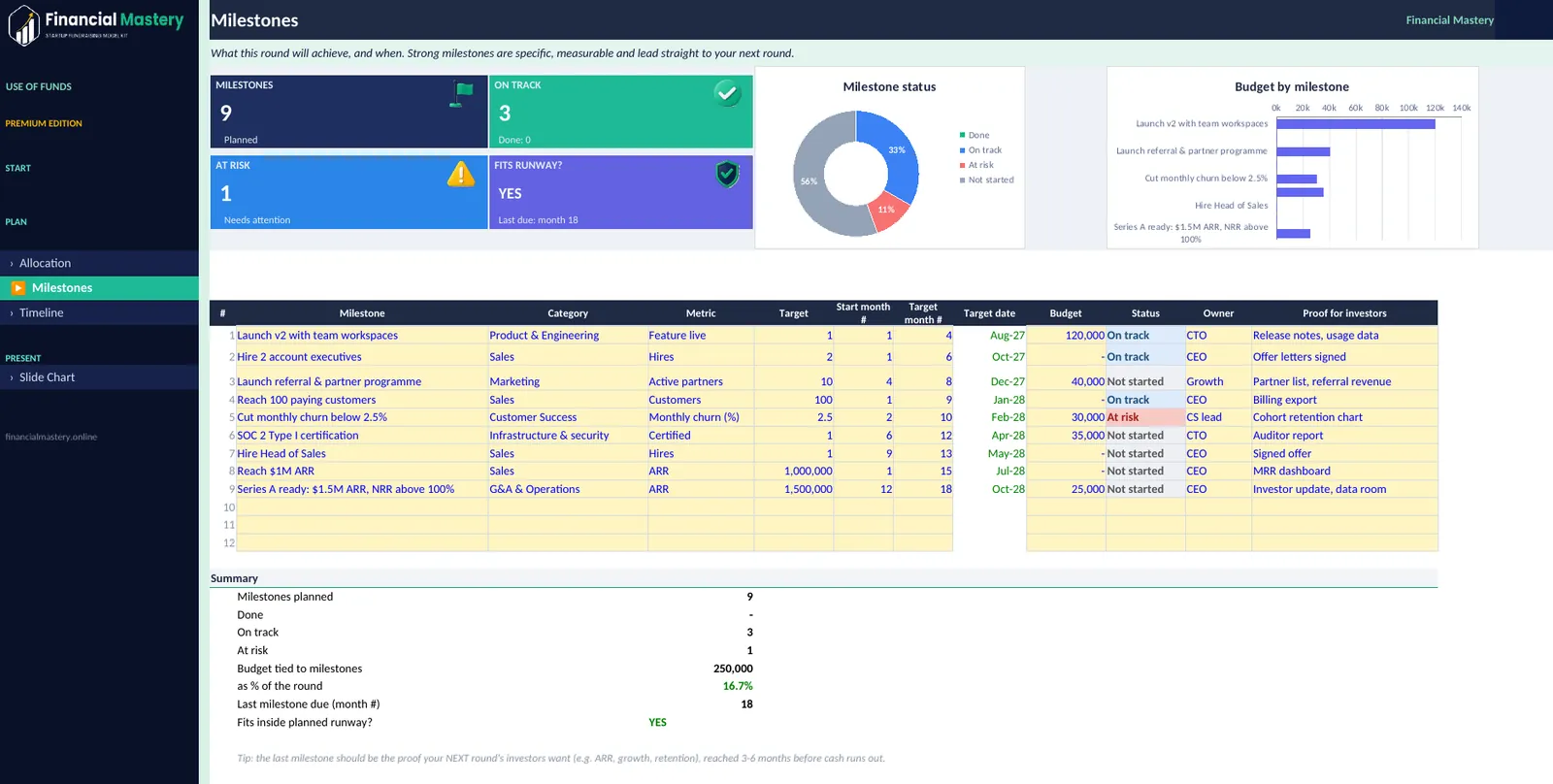The width and height of the screenshot is (1553, 784).
Task: Select 'Cohort retention chart' proof cell
Action: [x=1344, y=417]
